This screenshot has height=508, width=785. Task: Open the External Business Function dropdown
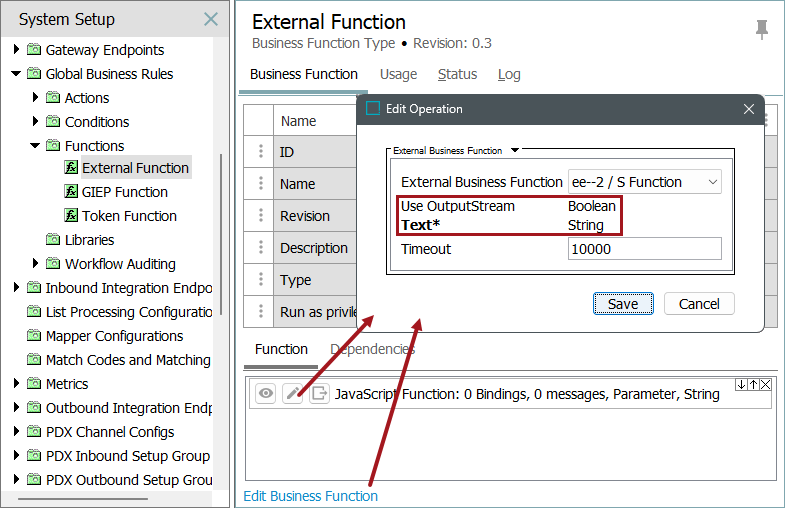(x=644, y=182)
